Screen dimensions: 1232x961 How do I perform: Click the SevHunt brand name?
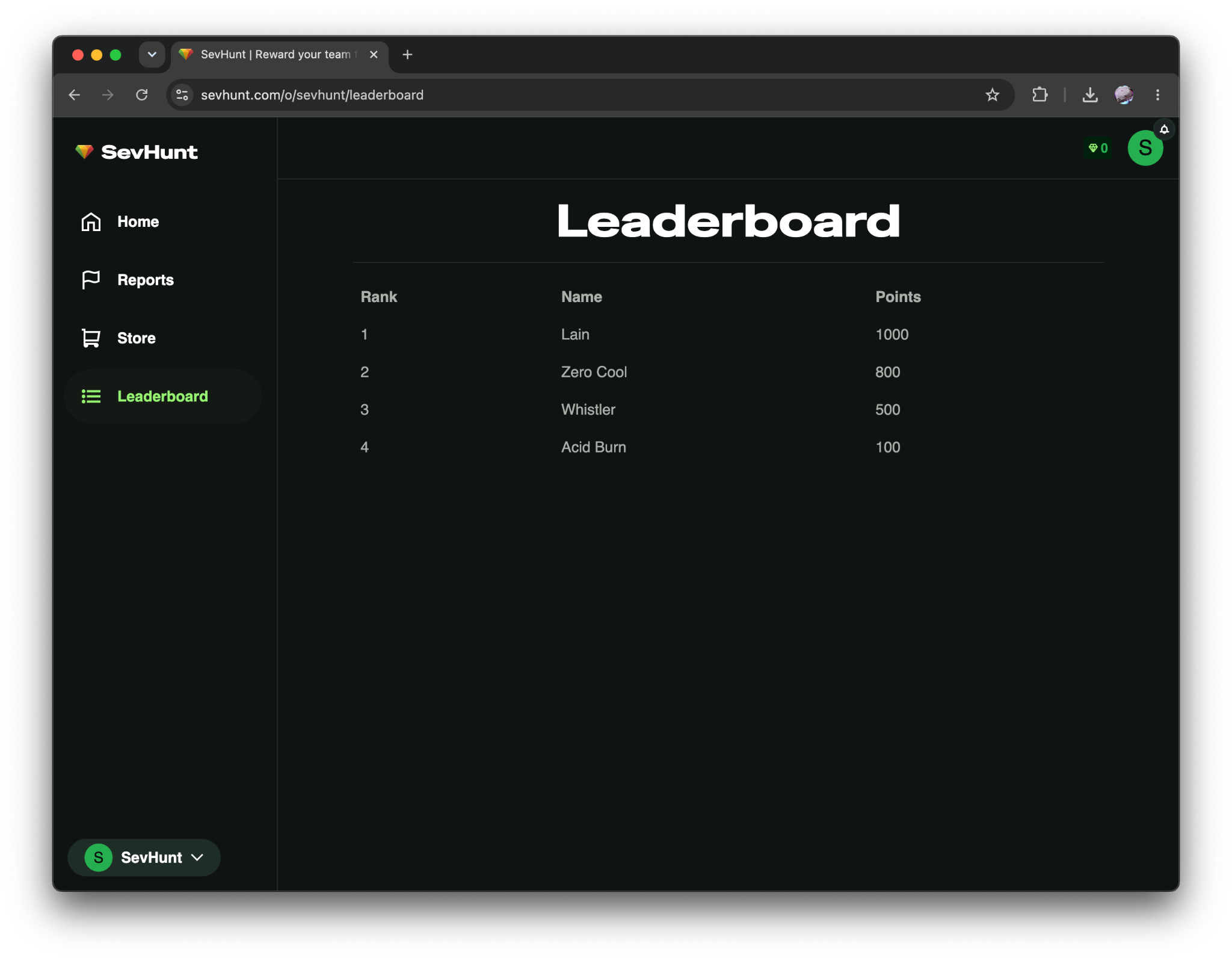[149, 152]
